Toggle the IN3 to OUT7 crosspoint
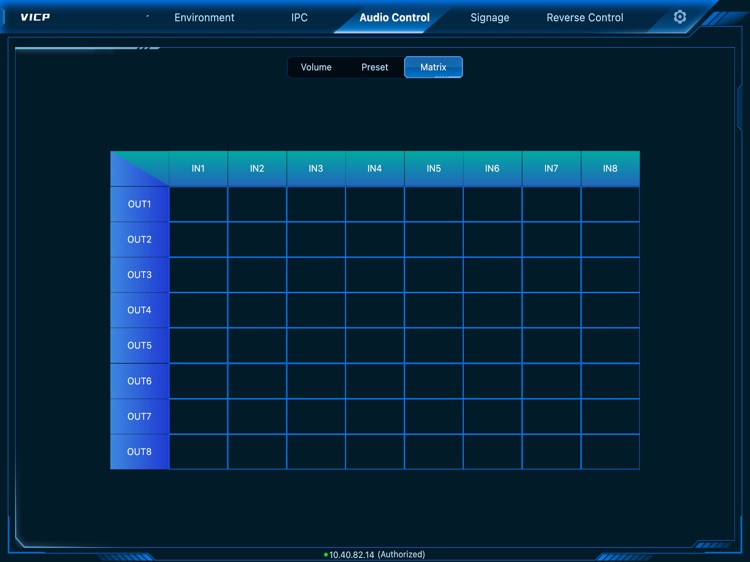This screenshot has width=750, height=562. tap(316, 417)
